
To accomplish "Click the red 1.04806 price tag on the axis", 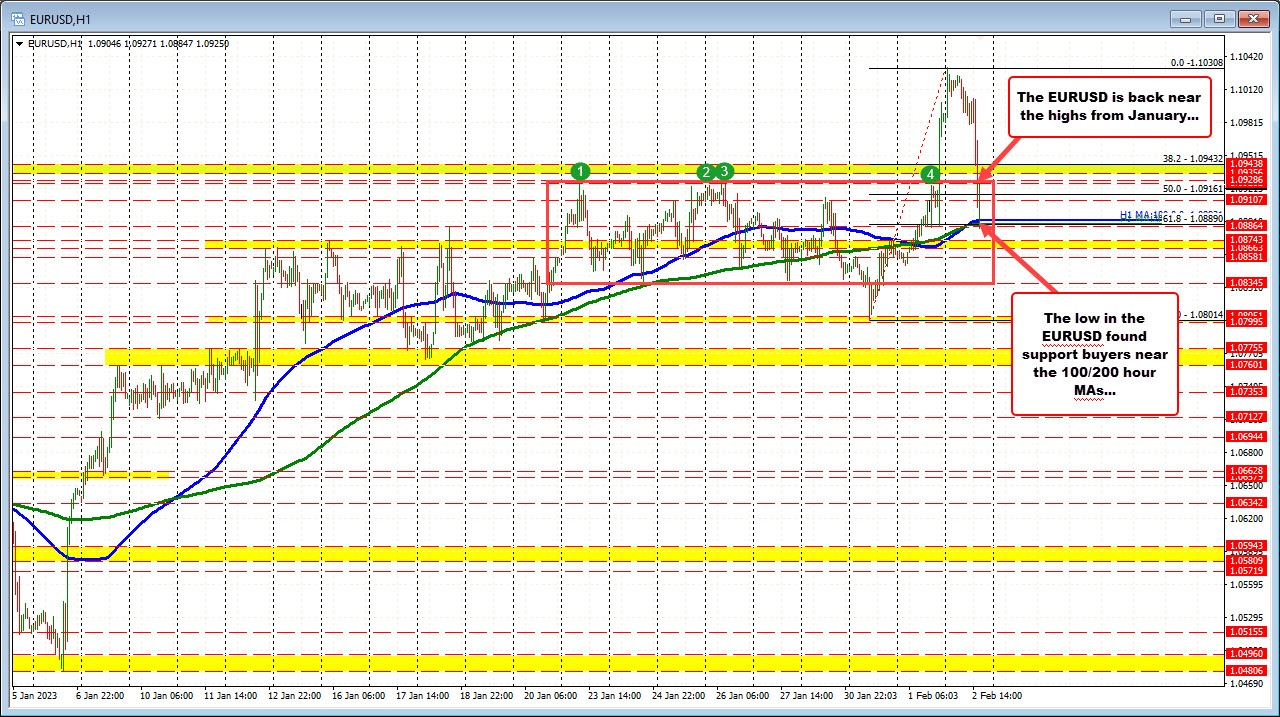I will [1248, 670].
